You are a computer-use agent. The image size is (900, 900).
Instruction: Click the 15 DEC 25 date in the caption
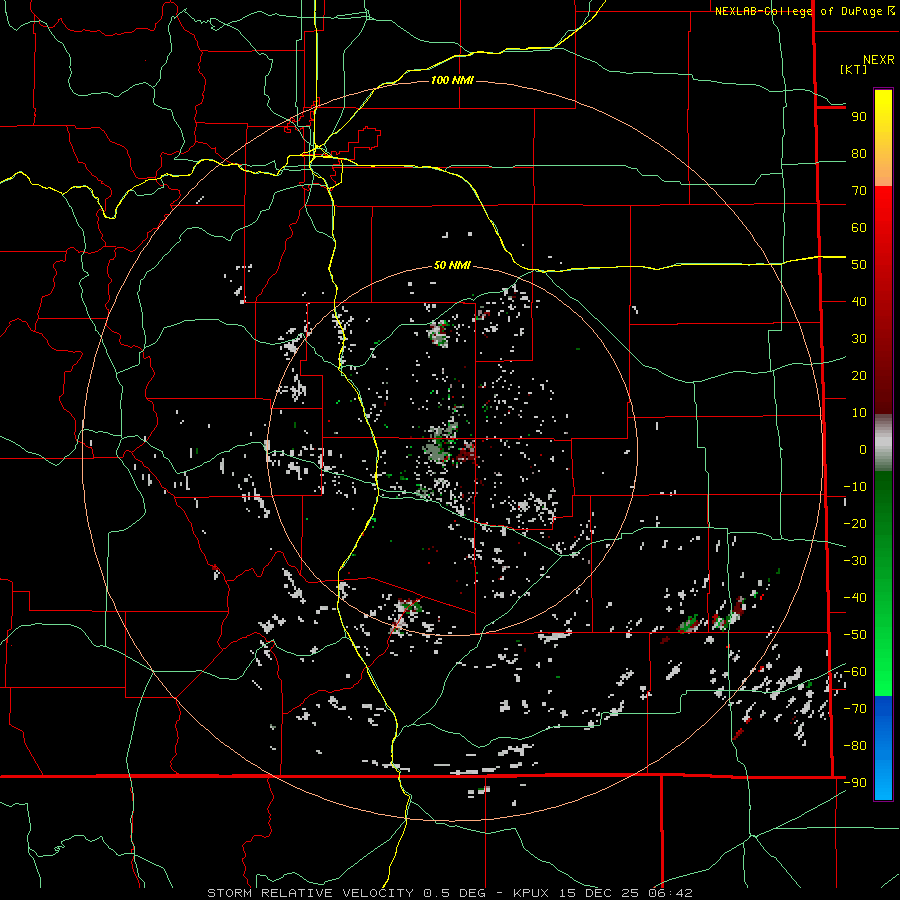pos(599,893)
